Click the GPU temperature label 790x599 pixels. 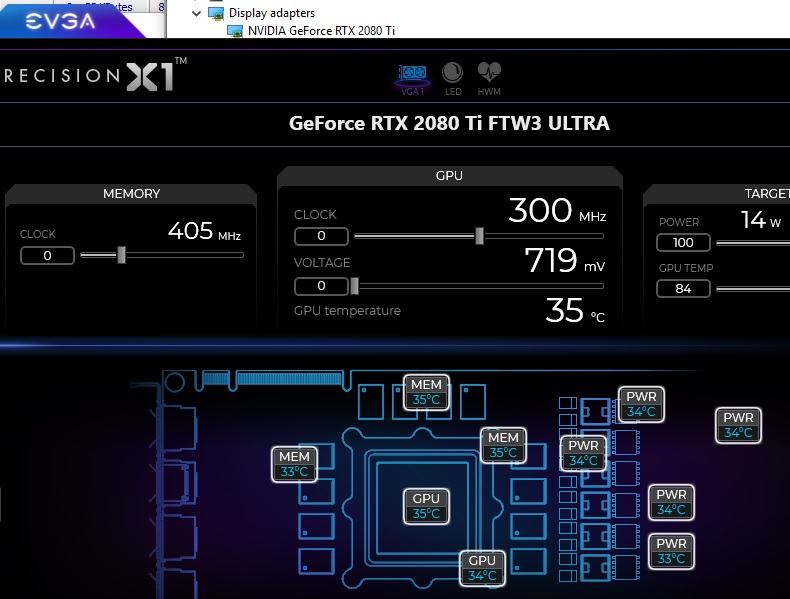coord(347,310)
